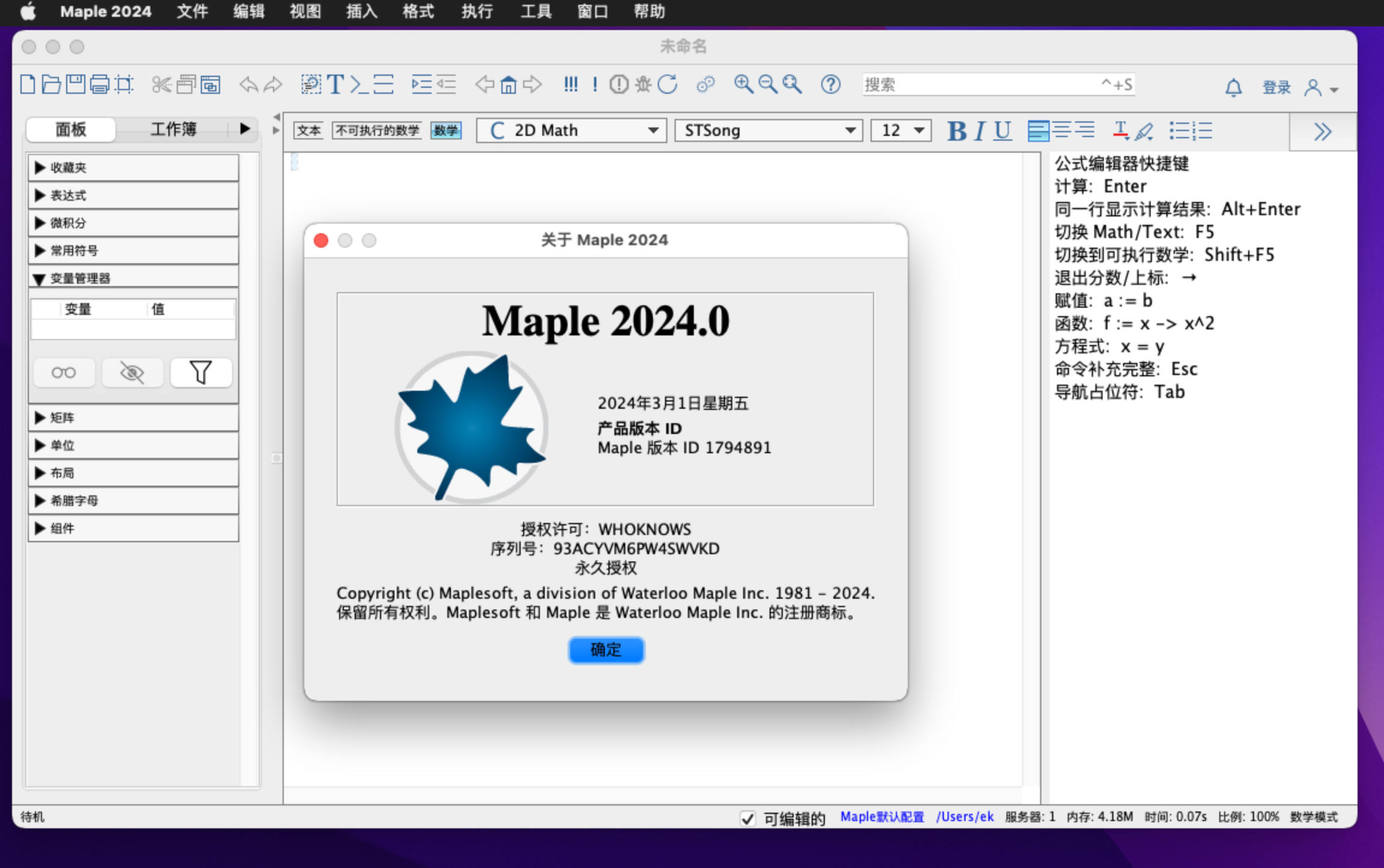Image resolution: width=1384 pixels, height=868 pixels.
Task: Click the arrow button beside 工作簿 tab
Action: [244, 129]
